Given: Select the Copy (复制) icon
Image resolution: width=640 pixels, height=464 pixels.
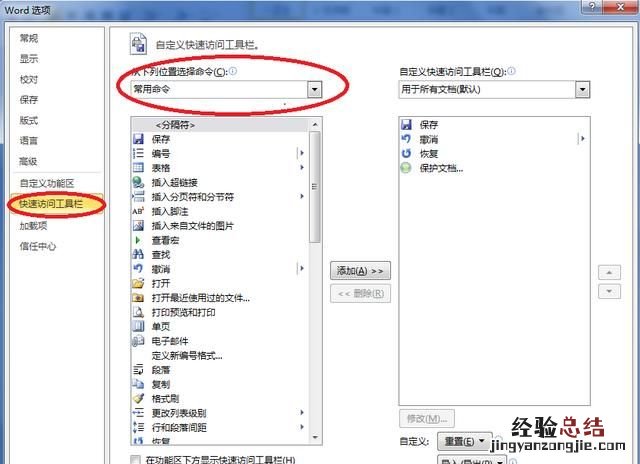Looking at the screenshot, I should coord(138,384).
